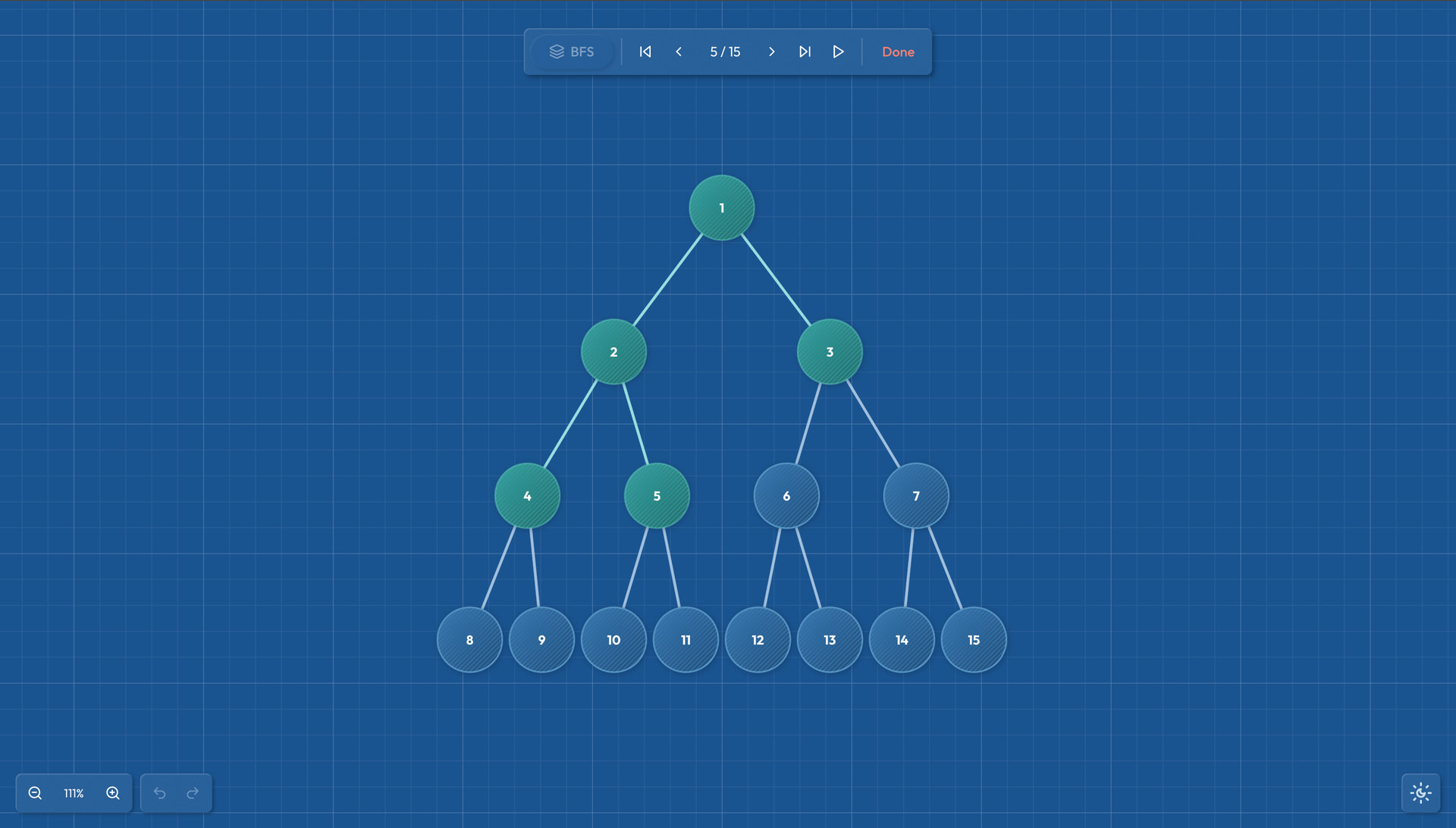Play the traversal animation

click(x=838, y=52)
